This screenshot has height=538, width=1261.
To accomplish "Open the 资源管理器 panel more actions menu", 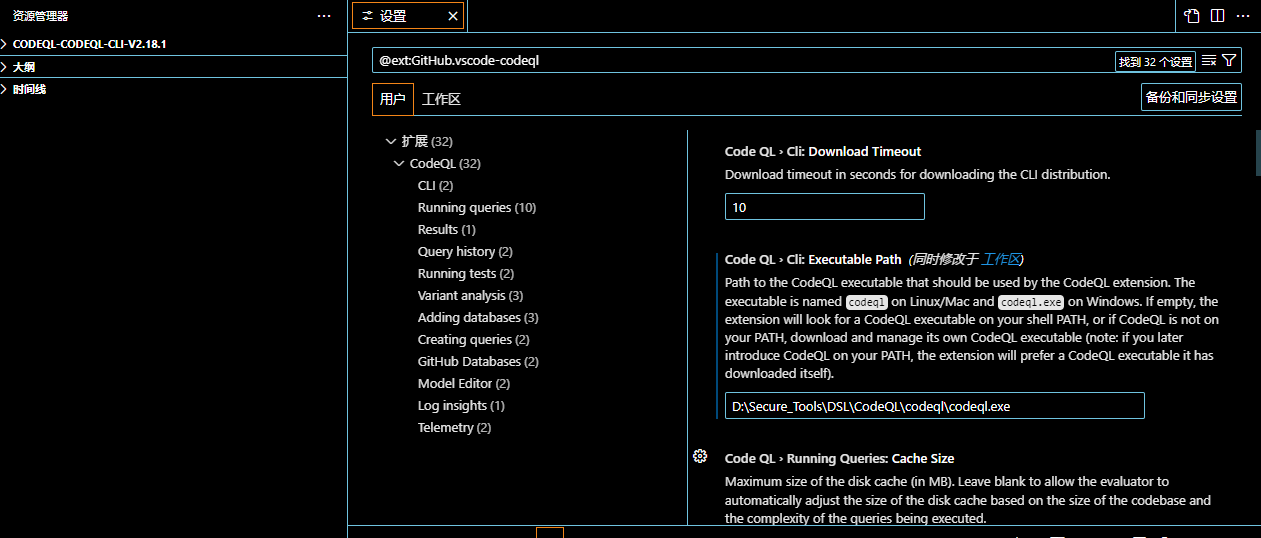I will tap(323, 16).
